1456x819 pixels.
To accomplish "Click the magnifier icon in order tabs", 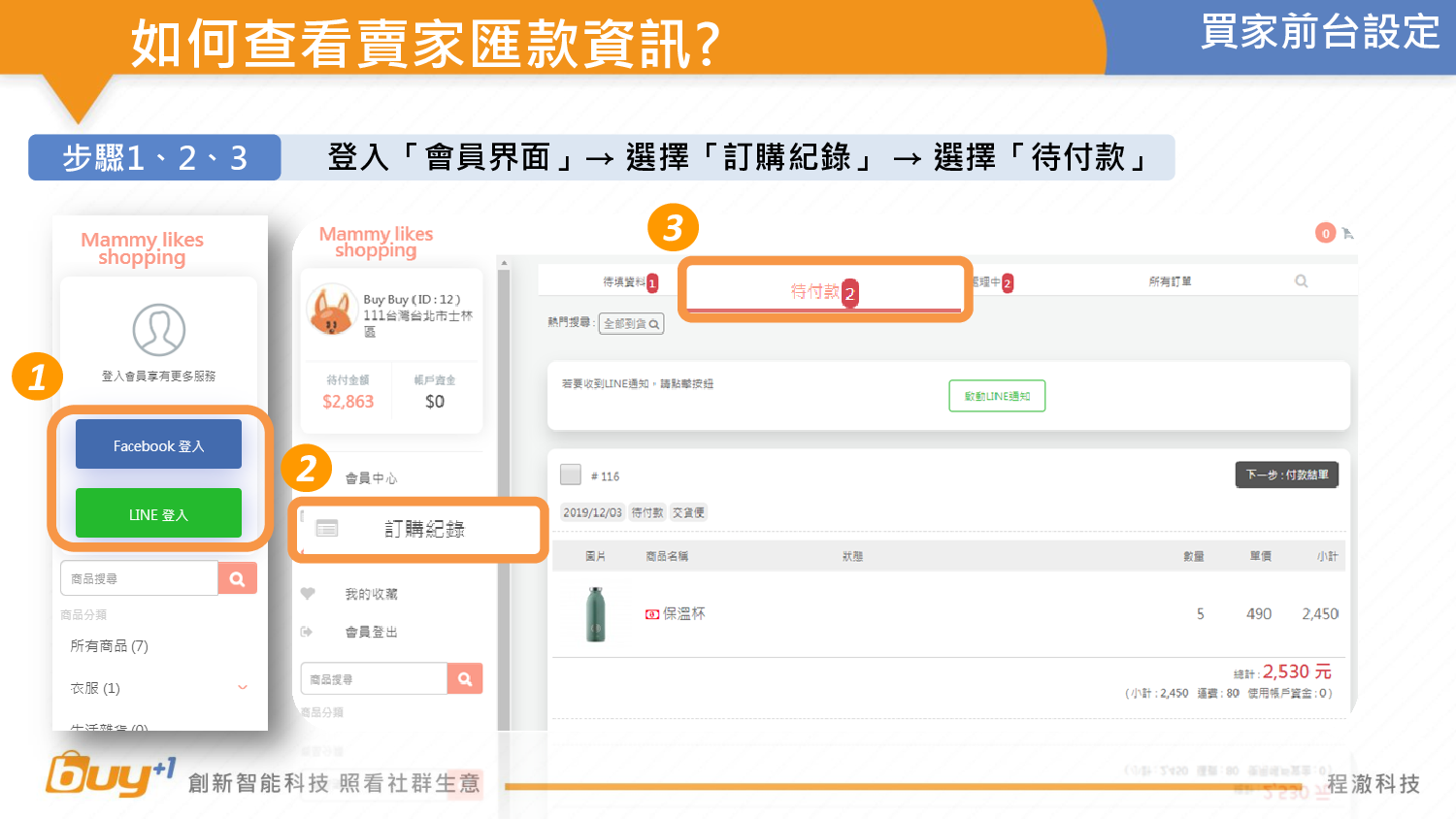I will [1301, 281].
